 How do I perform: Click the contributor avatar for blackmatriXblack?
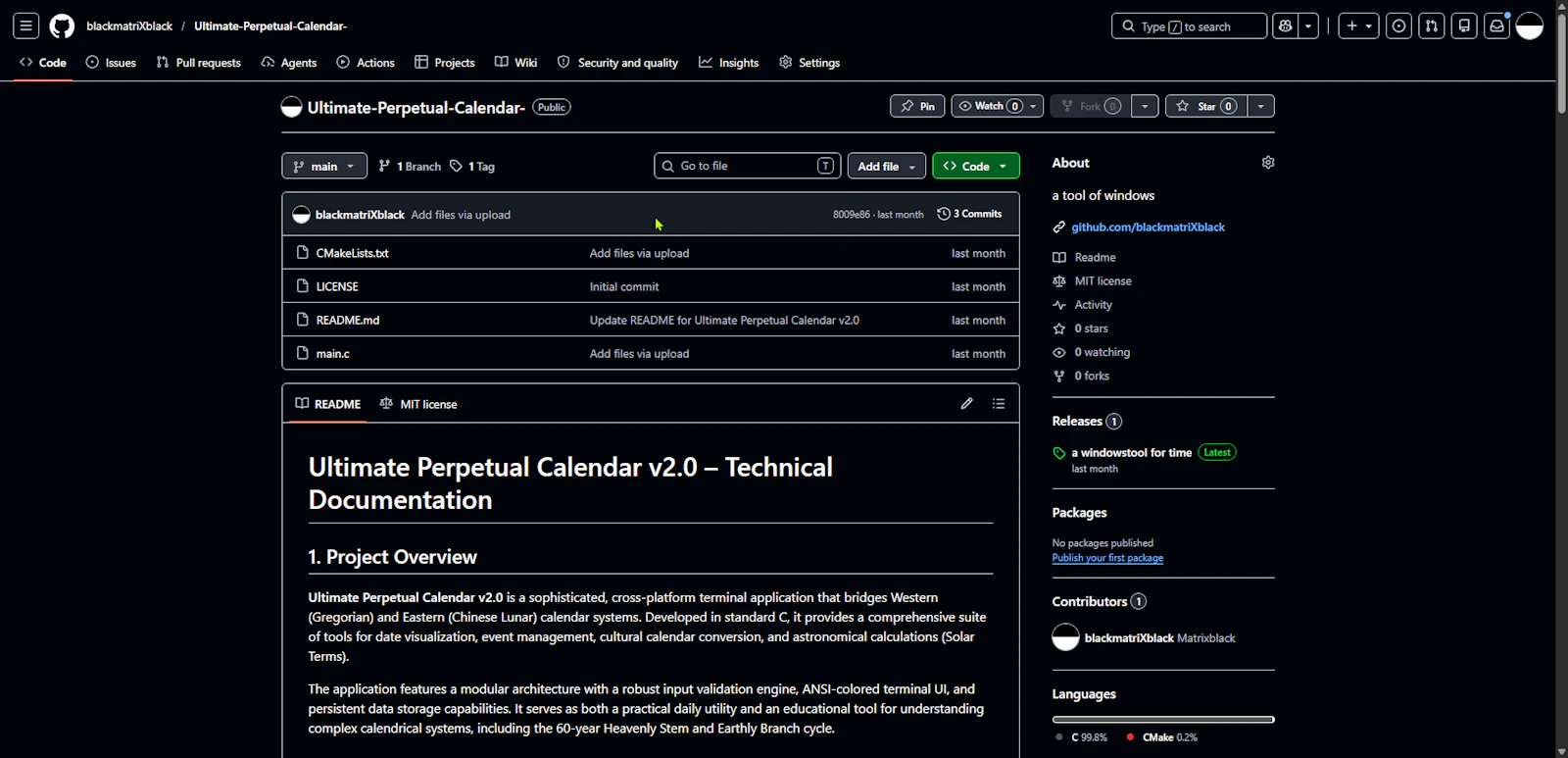(1065, 637)
